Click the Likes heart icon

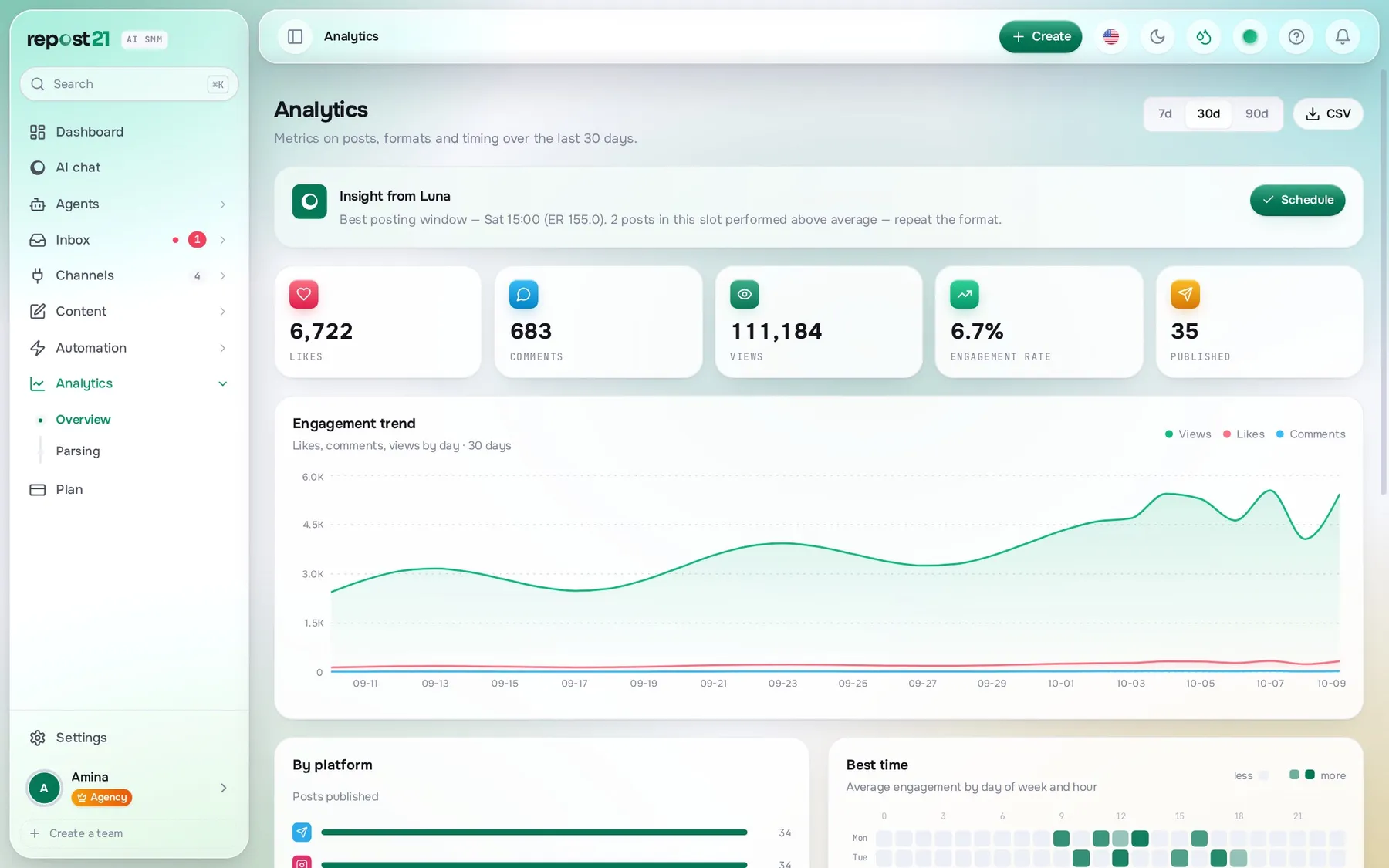[x=304, y=294]
